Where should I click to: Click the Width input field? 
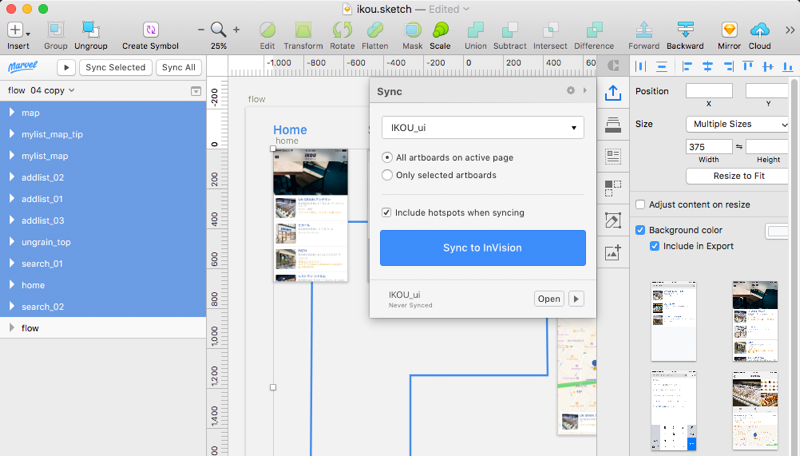[709, 147]
